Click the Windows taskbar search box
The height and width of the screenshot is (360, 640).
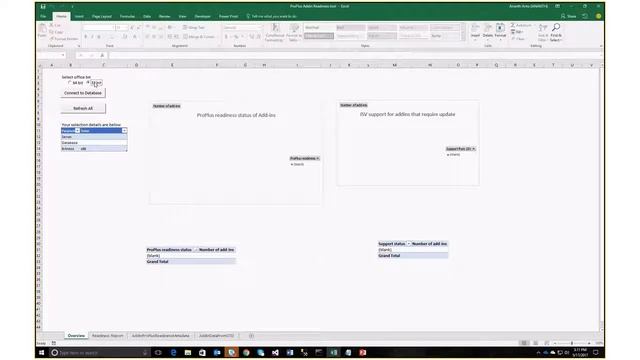coord(100,352)
